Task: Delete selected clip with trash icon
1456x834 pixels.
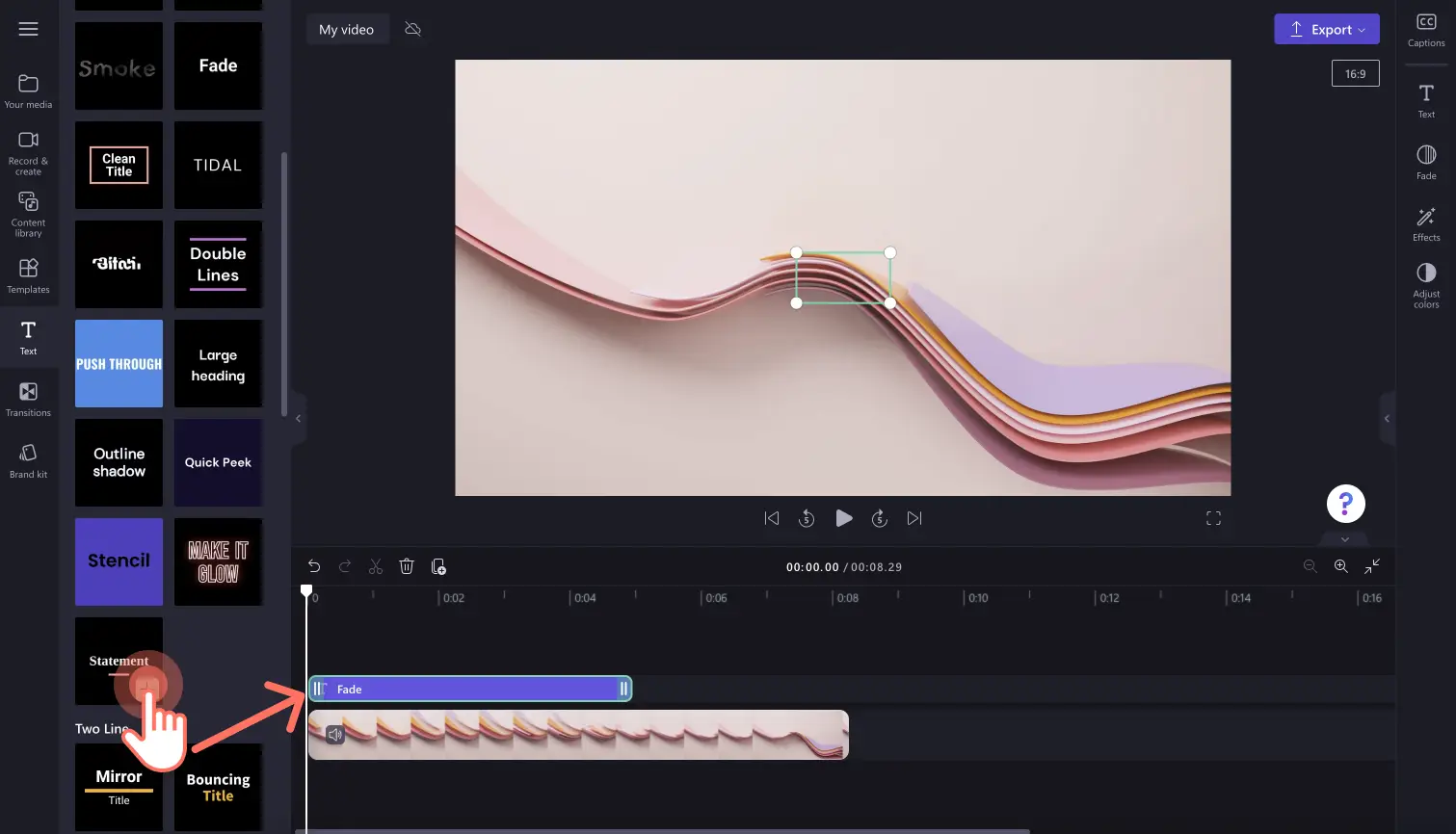Action: [x=407, y=566]
